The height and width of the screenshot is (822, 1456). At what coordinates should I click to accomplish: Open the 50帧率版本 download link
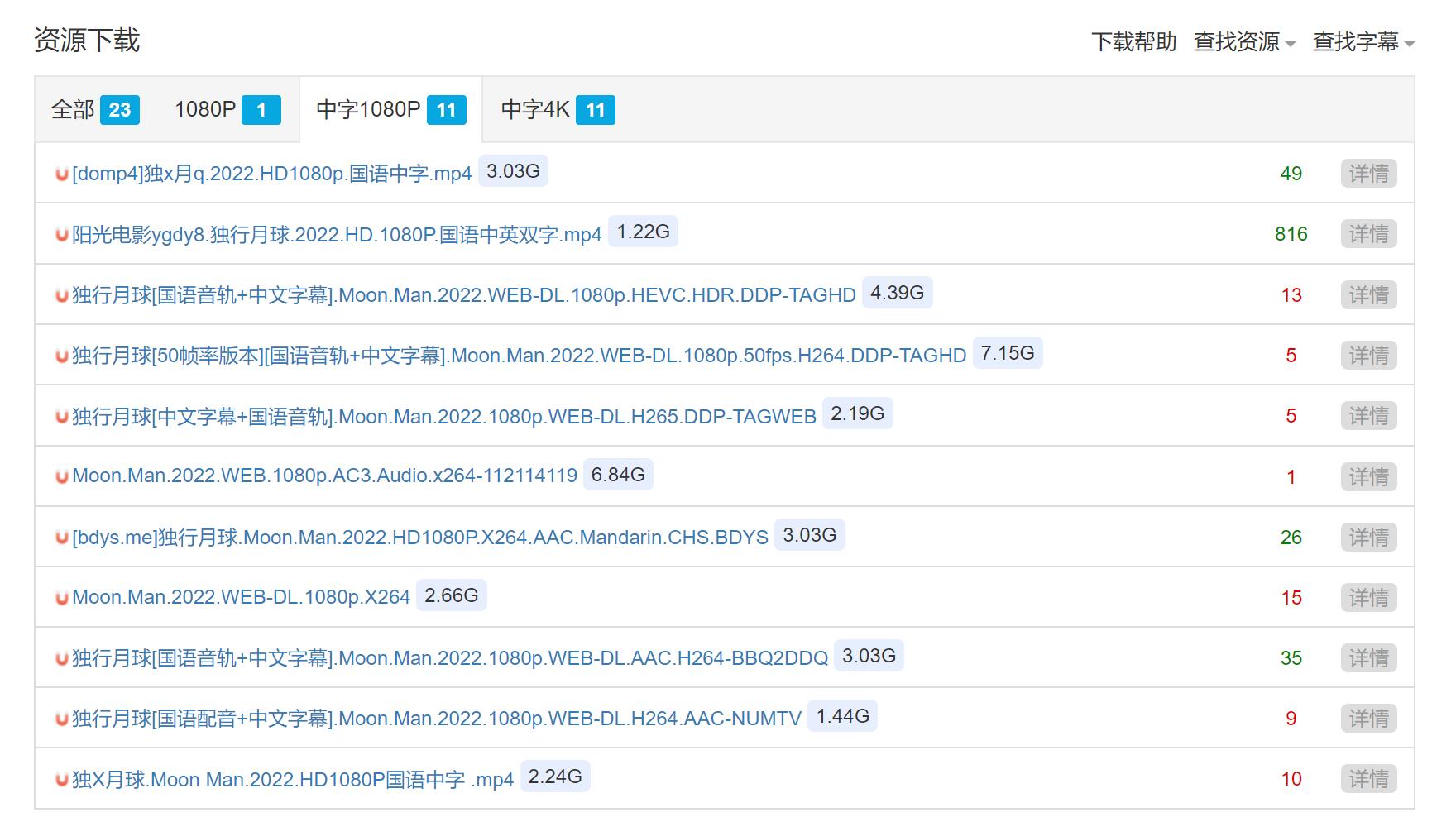click(x=519, y=356)
